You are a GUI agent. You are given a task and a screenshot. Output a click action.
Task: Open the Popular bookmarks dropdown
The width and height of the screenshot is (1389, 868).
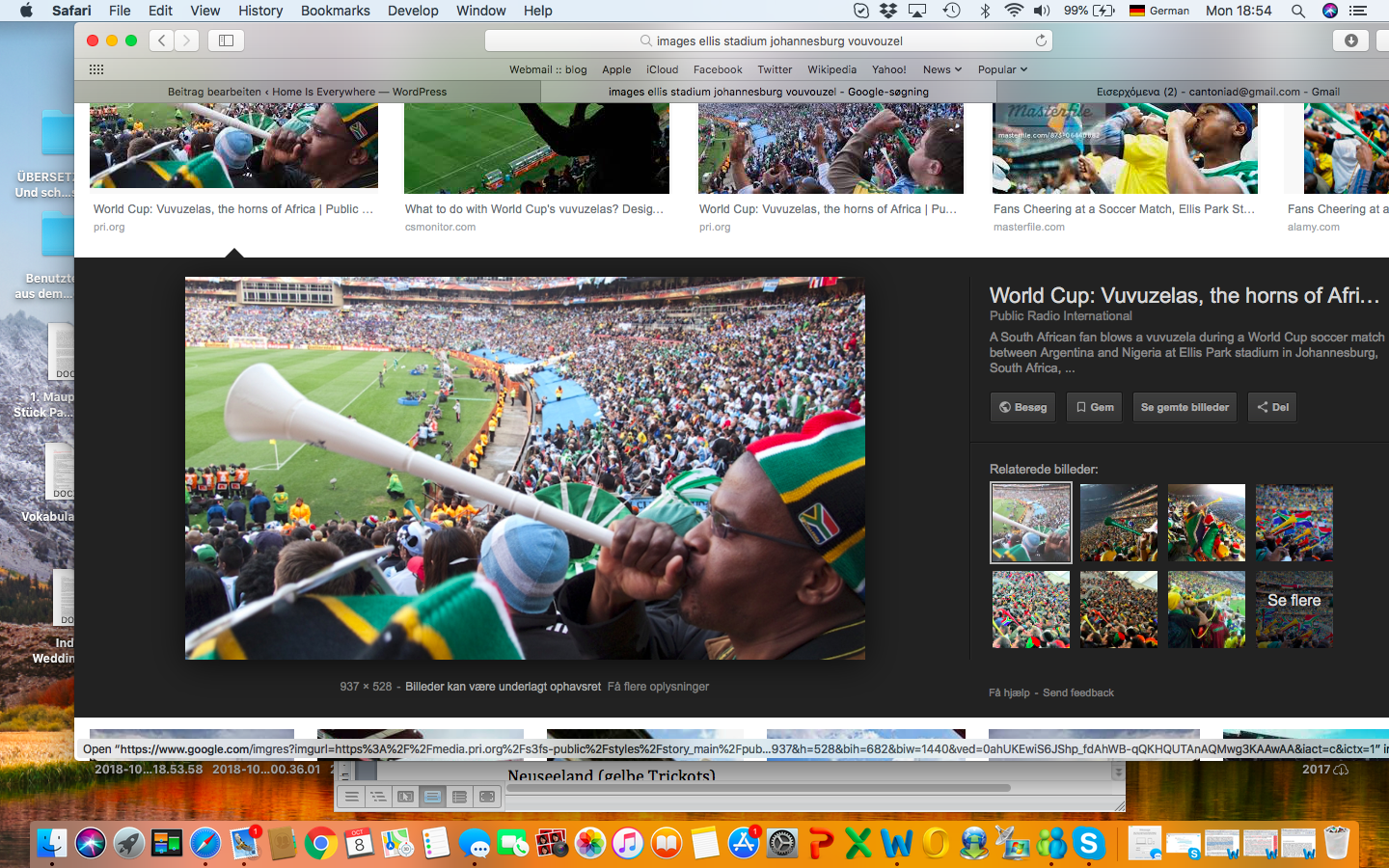point(1002,69)
